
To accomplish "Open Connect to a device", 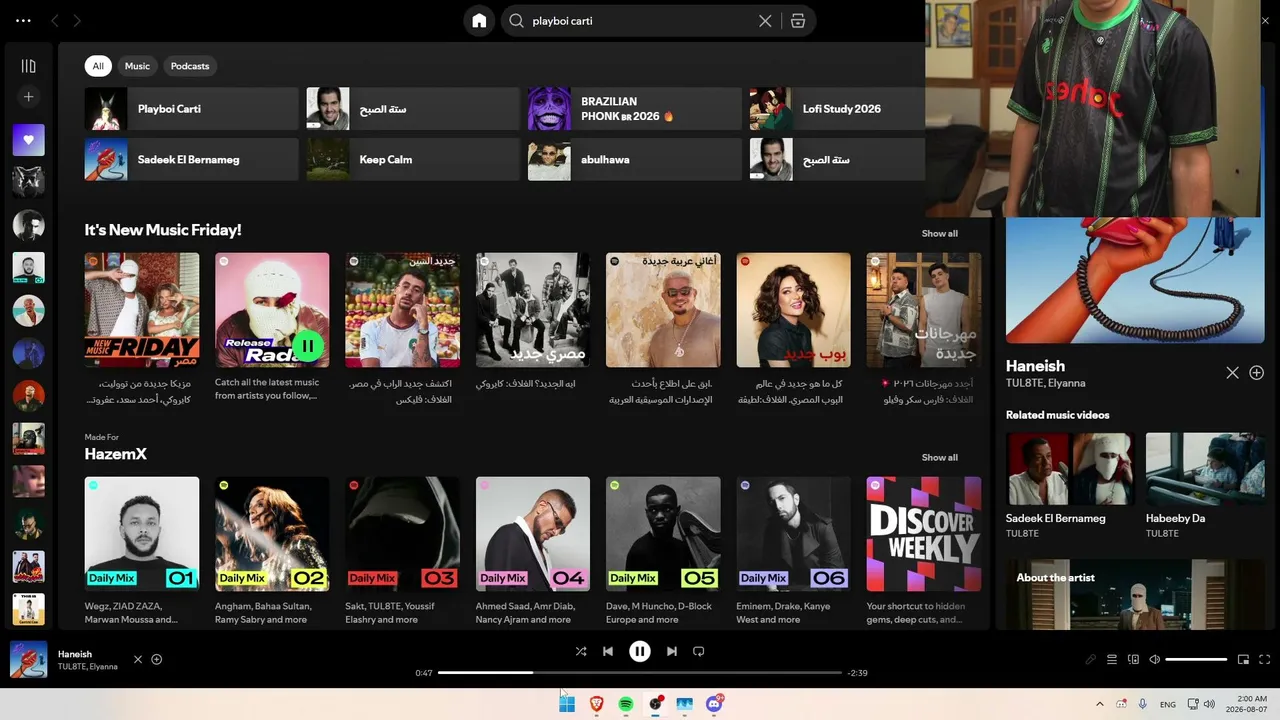I will point(1133,660).
